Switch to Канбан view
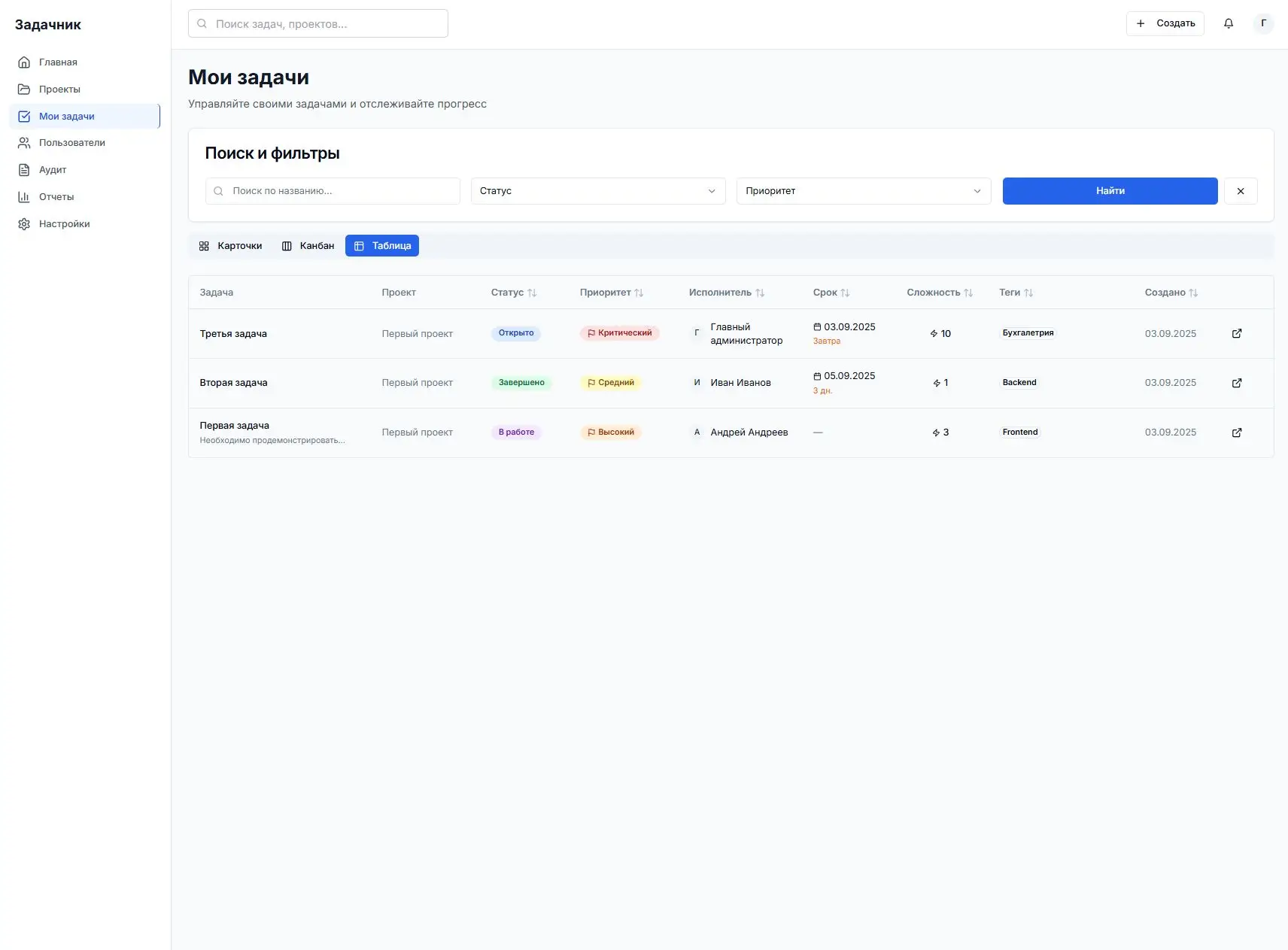This screenshot has width=1288, height=950. click(x=308, y=246)
